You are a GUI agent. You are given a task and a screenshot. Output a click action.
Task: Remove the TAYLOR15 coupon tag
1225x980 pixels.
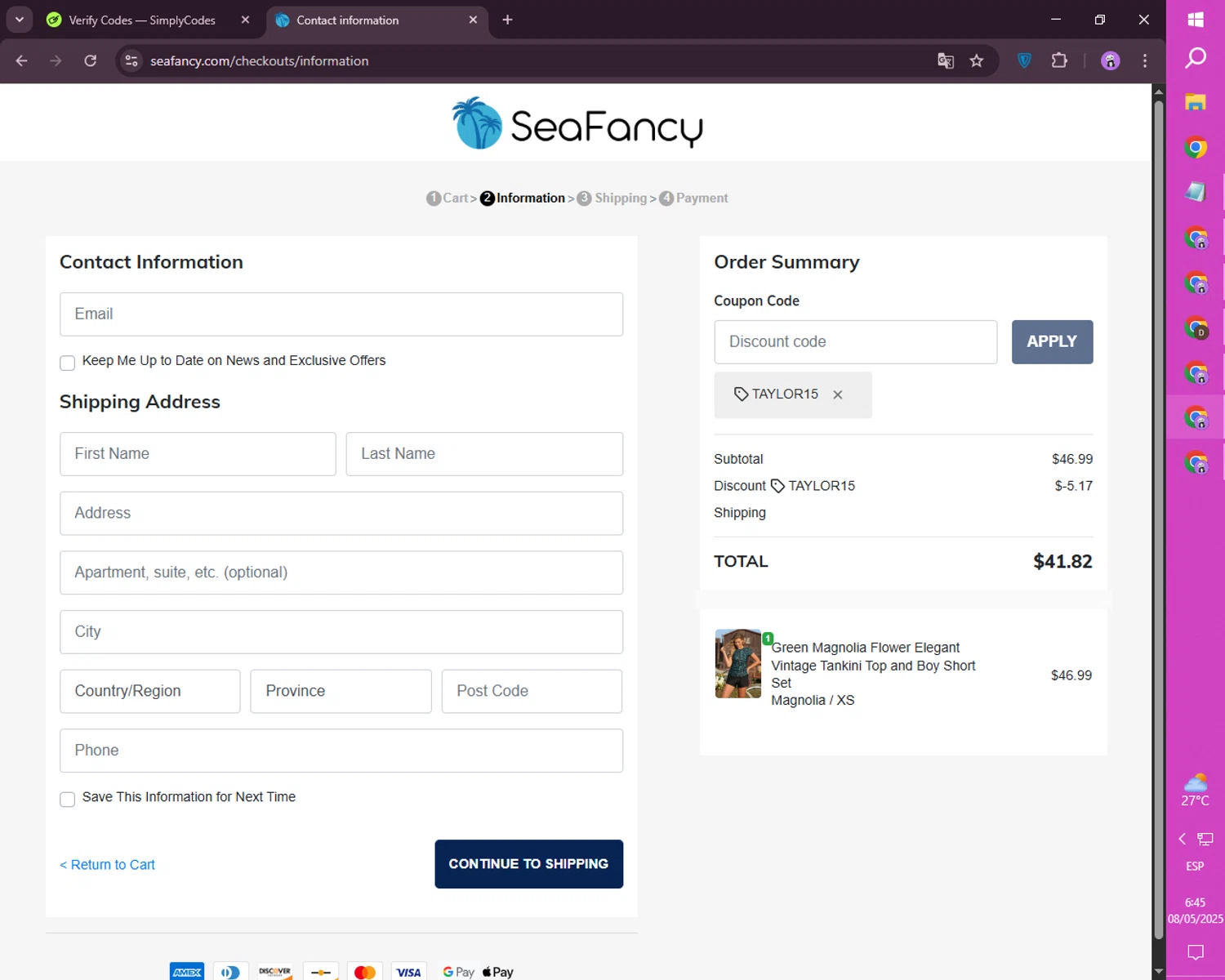(838, 394)
